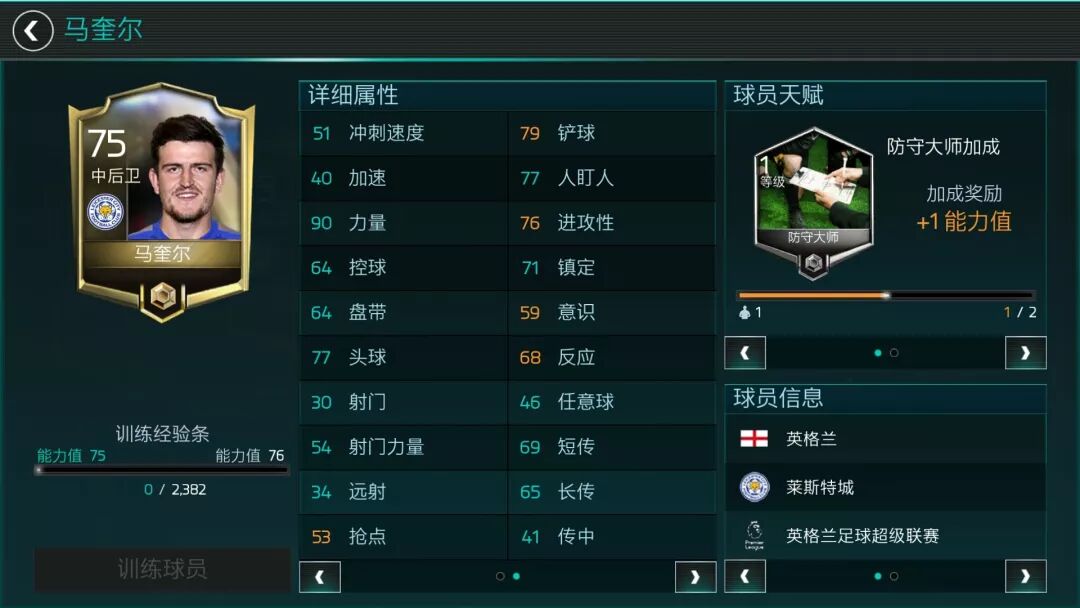Viewport: 1080px width, 608px height.
Task: Click the 训练球员 button
Action: point(163,569)
